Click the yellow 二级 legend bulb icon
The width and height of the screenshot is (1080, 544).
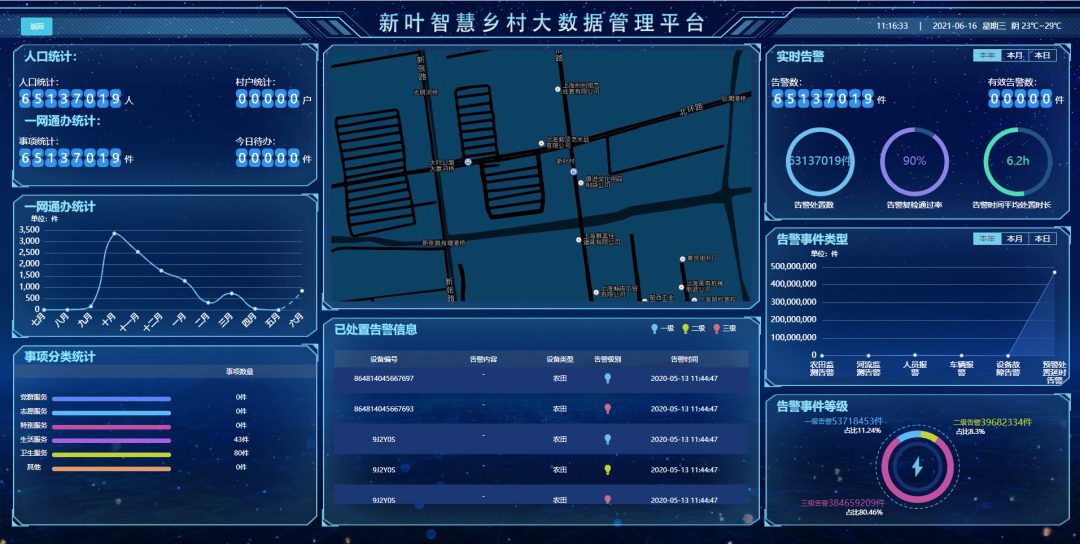(685, 328)
